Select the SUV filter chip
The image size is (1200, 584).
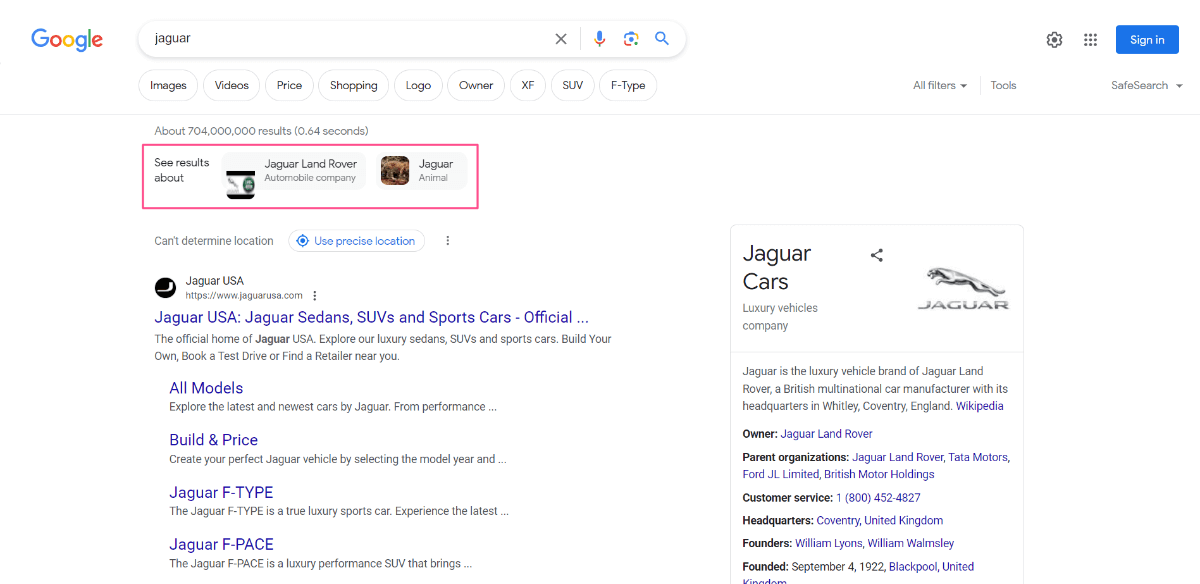click(573, 86)
